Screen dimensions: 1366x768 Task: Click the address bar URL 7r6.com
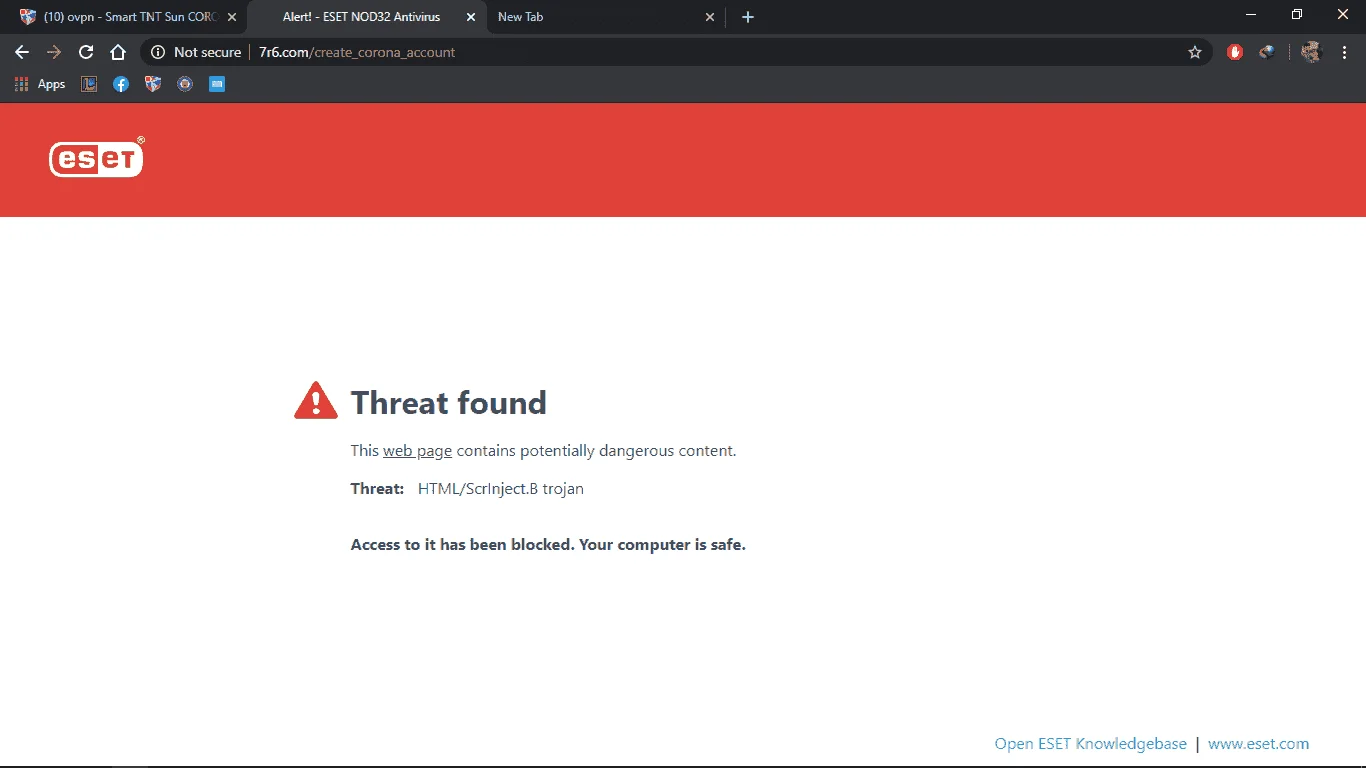click(x=357, y=52)
